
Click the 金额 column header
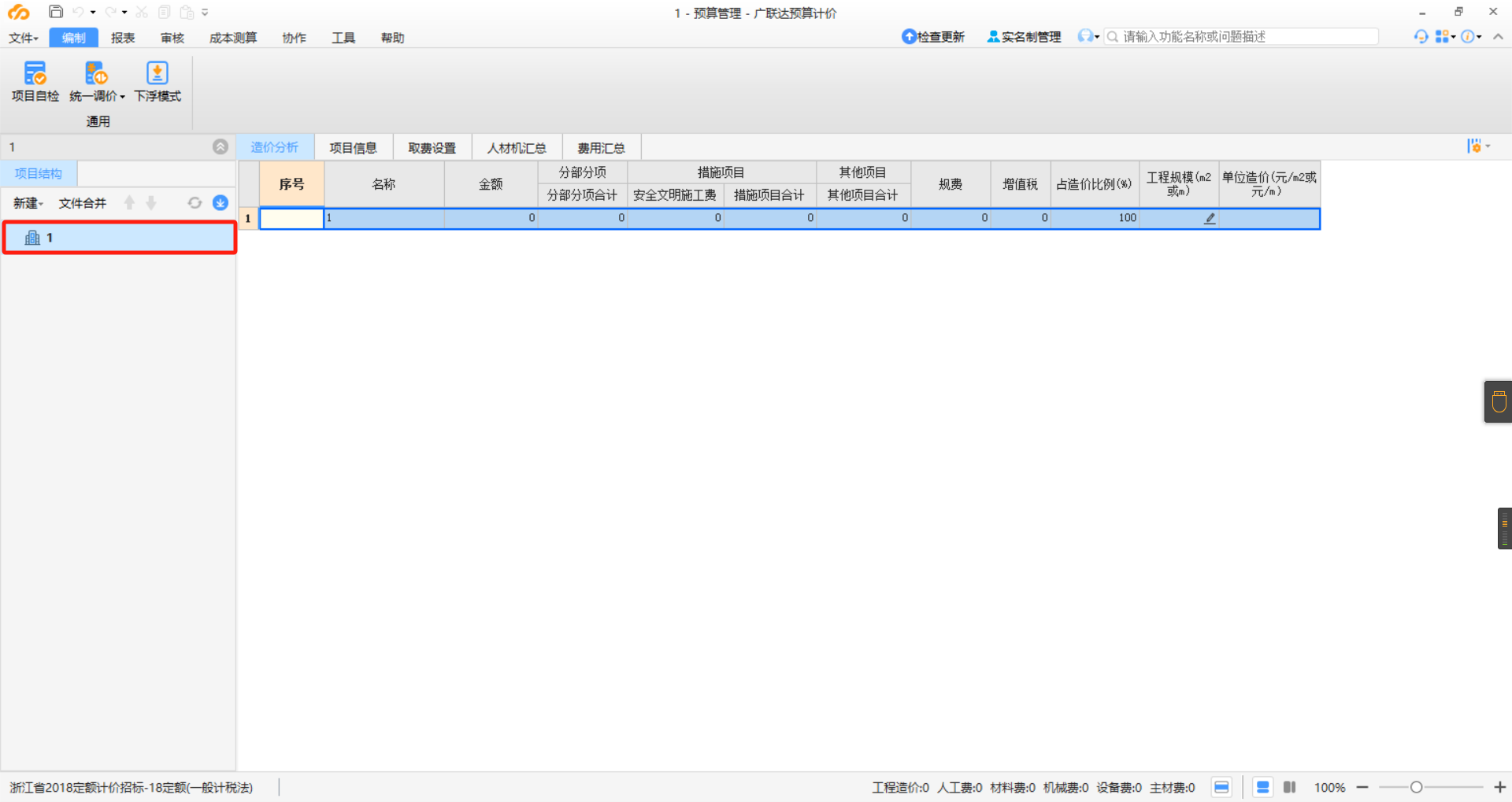tap(491, 184)
